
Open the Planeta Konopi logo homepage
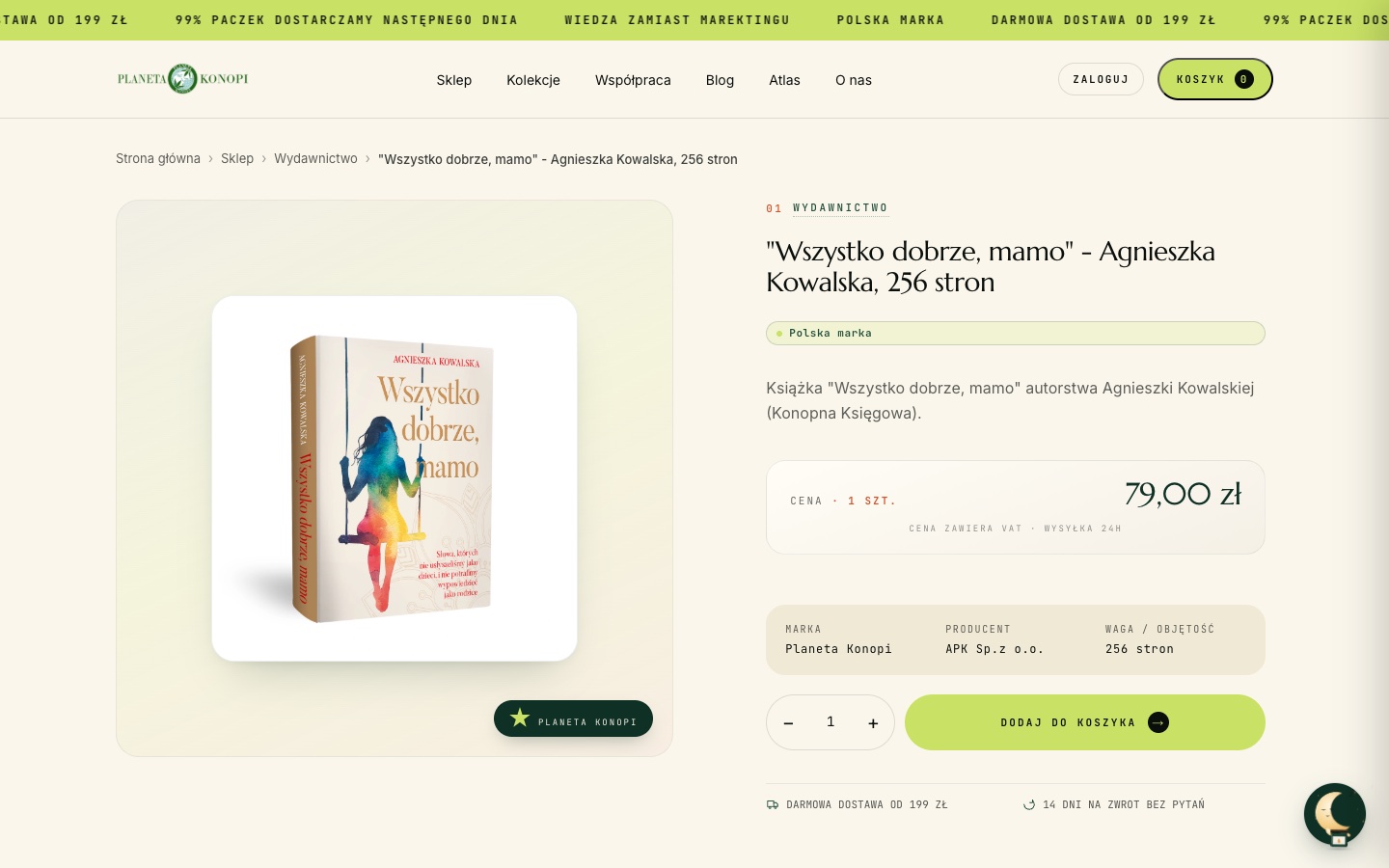point(182,79)
